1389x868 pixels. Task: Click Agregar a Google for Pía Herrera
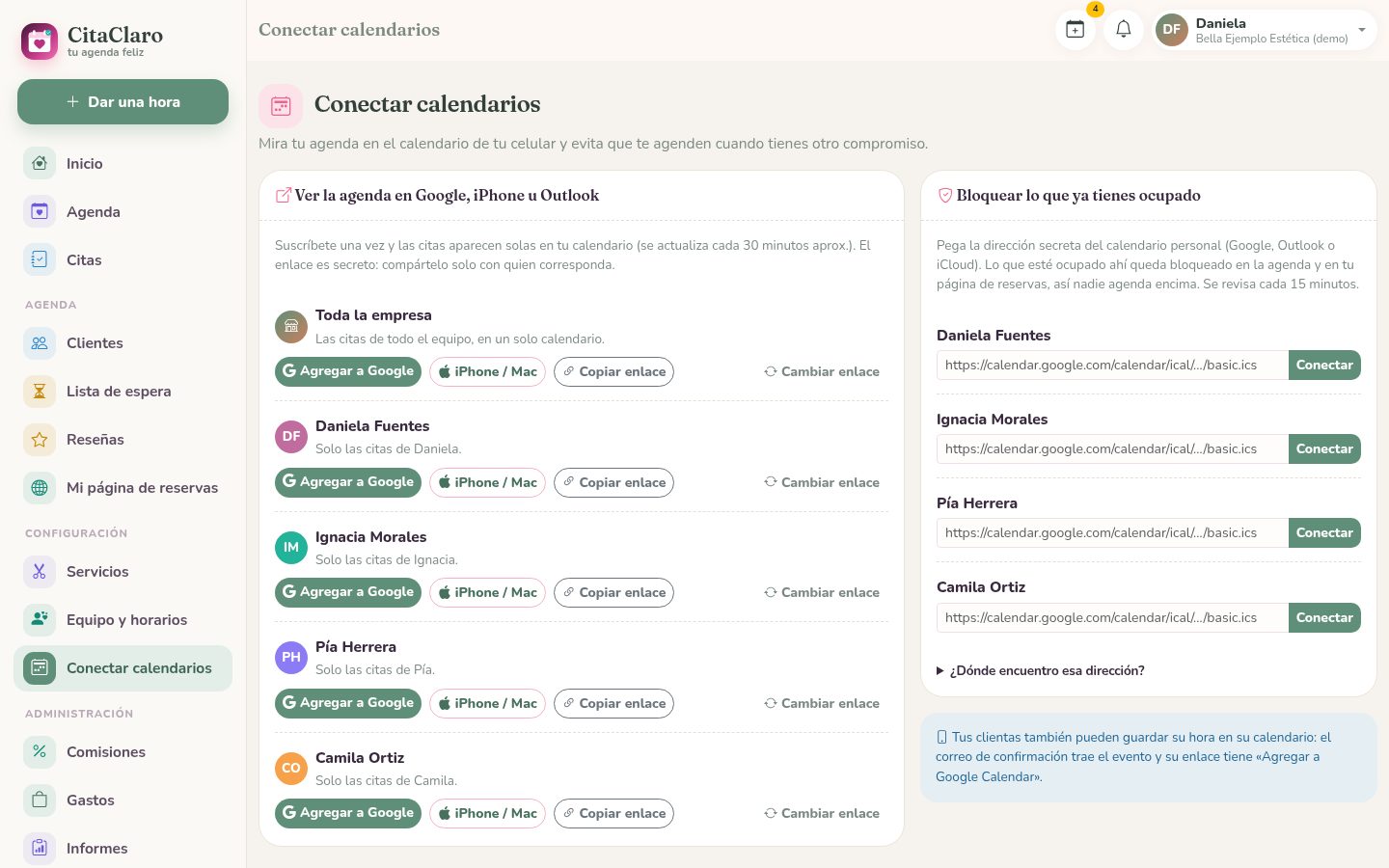tap(348, 703)
